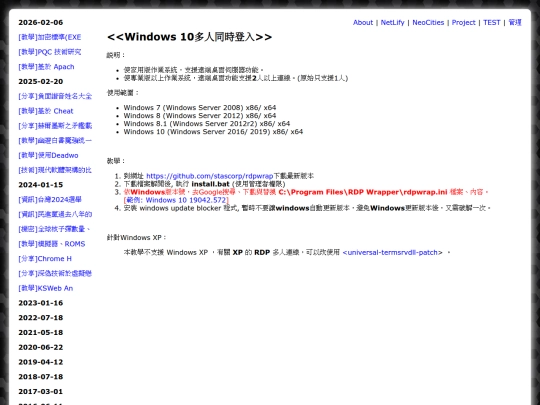
Task: Open the About page link
Action: pos(363,22)
